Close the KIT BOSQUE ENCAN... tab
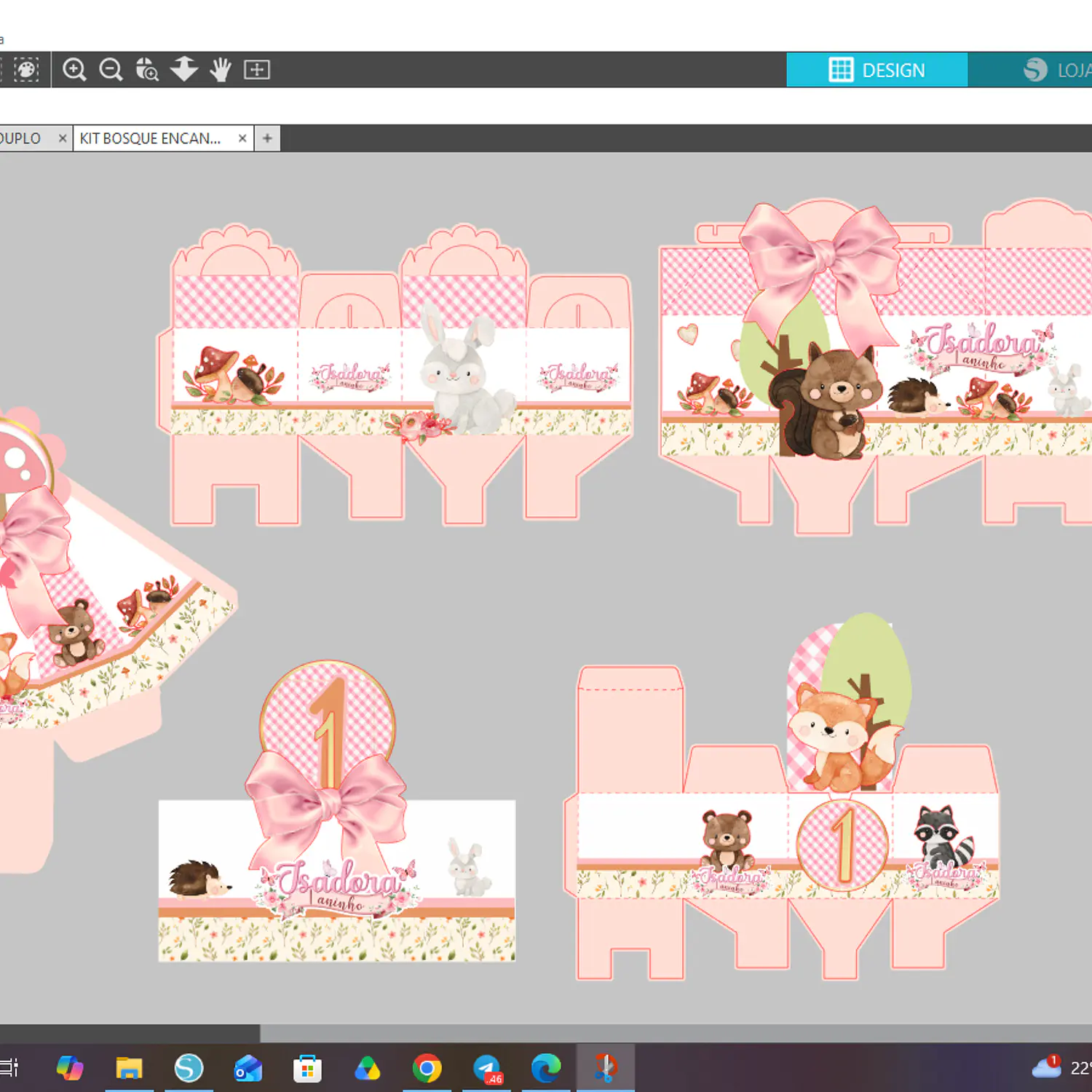The width and height of the screenshot is (1092, 1092). 242,138
